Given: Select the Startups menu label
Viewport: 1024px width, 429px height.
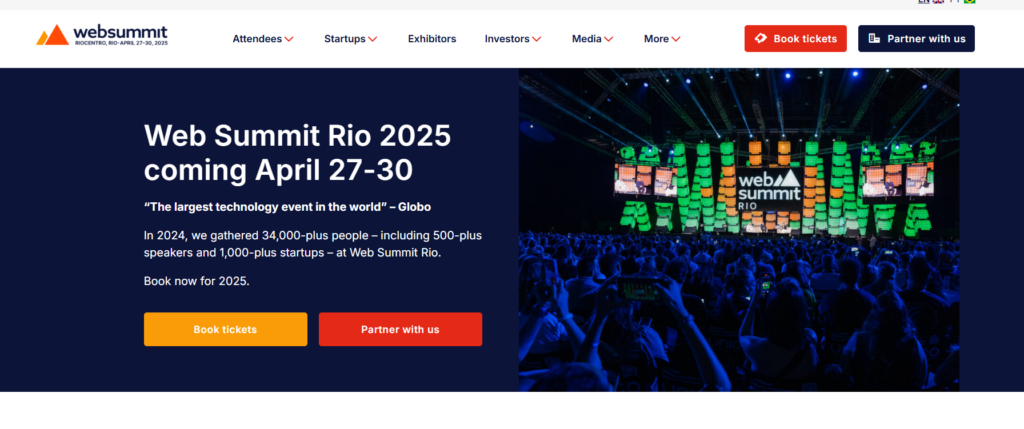Looking at the screenshot, I should click(345, 39).
